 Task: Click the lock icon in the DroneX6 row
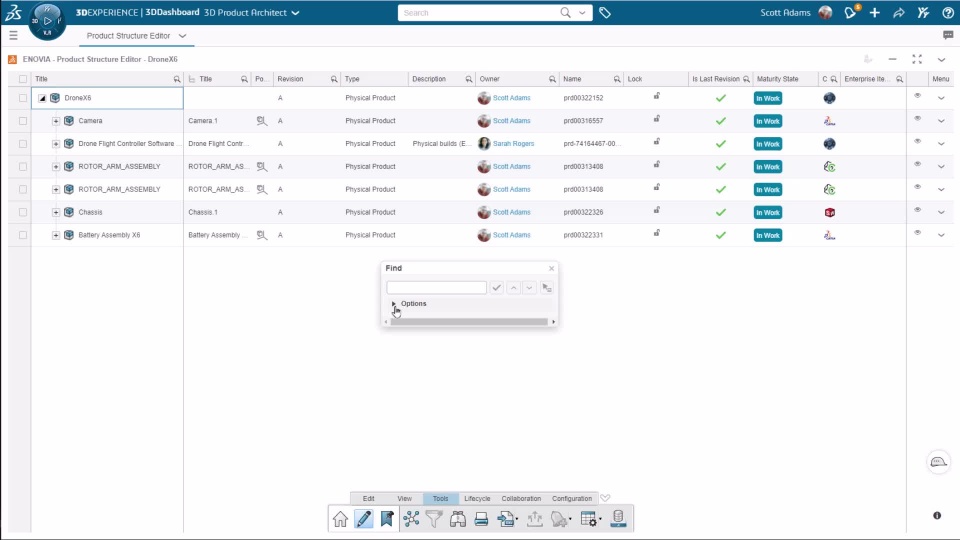click(x=656, y=96)
